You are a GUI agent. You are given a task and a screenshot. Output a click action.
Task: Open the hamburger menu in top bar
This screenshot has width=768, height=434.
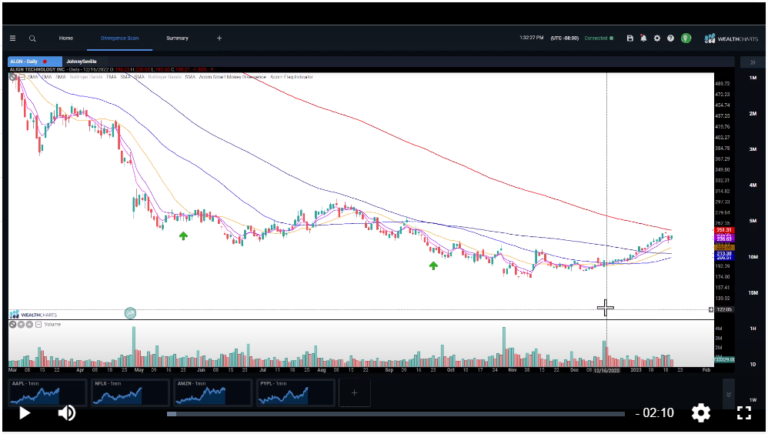(x=13, y=38)
